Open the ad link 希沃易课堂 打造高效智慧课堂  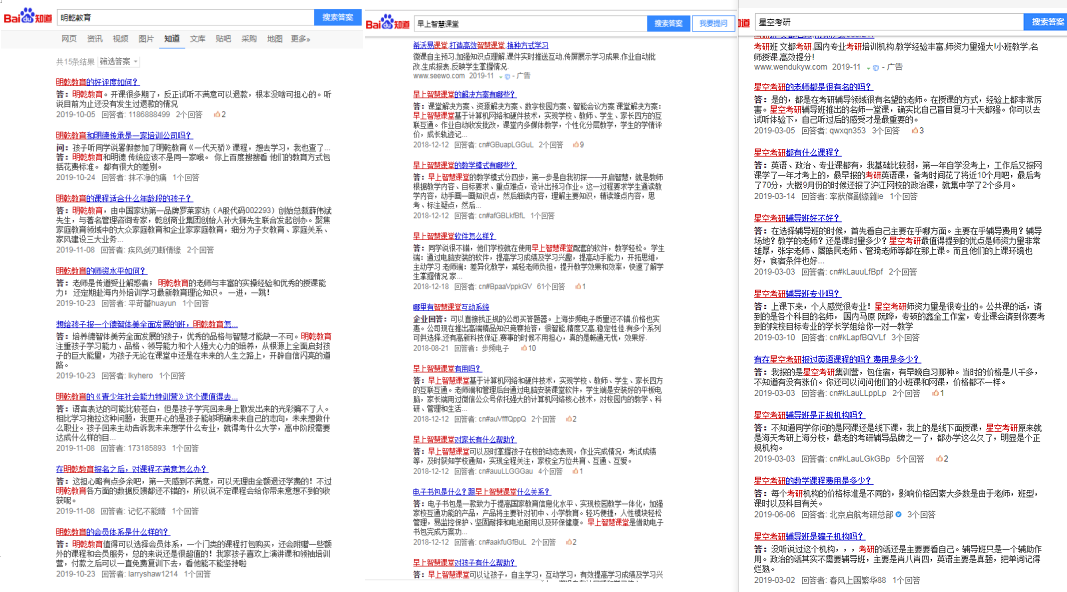[x=480, y=45]
